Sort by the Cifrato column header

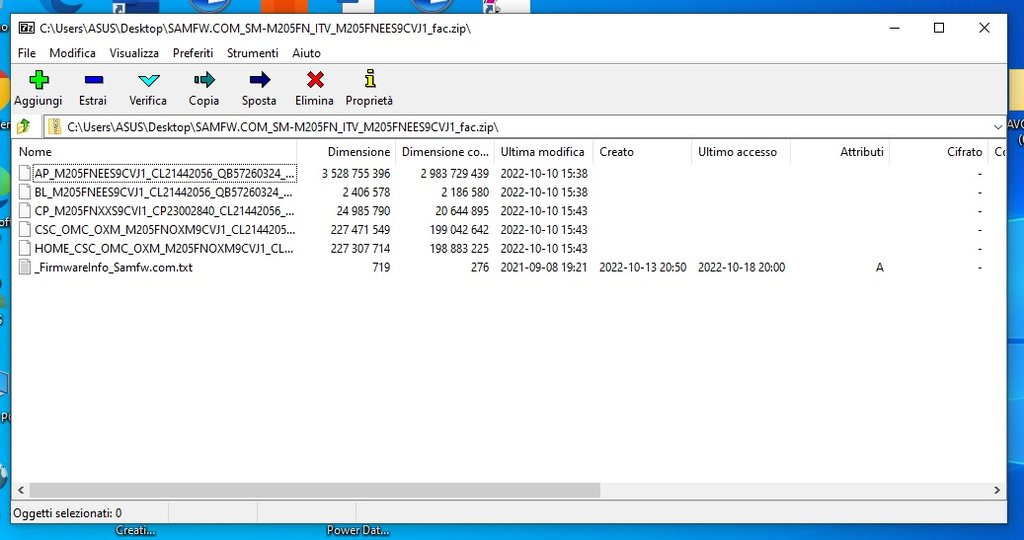point(938,151)
